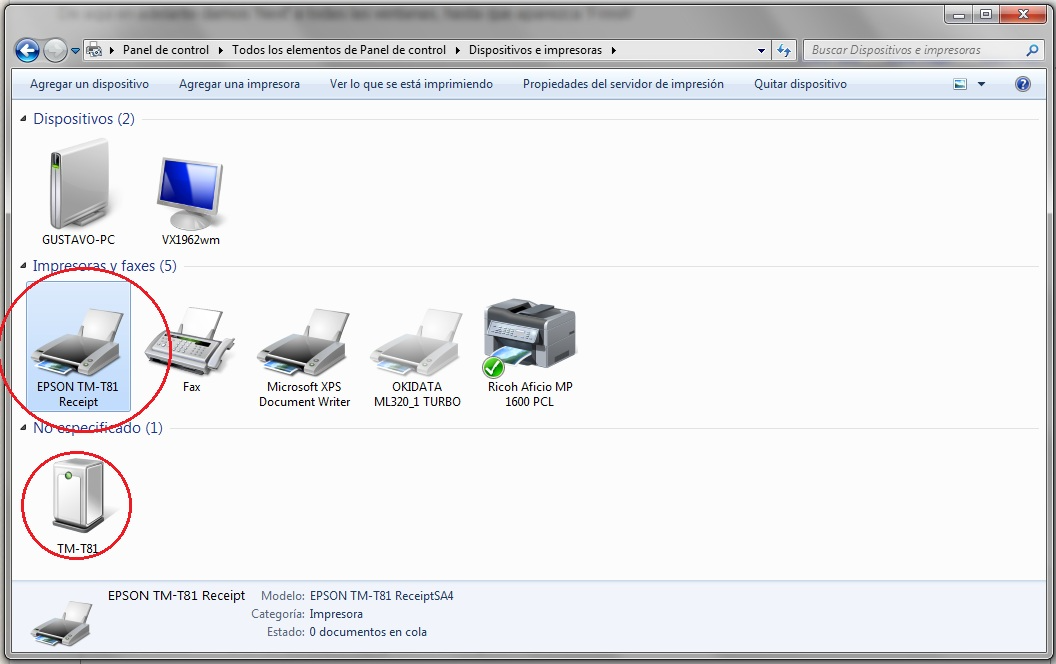Click the change view icon

[960, 84]
